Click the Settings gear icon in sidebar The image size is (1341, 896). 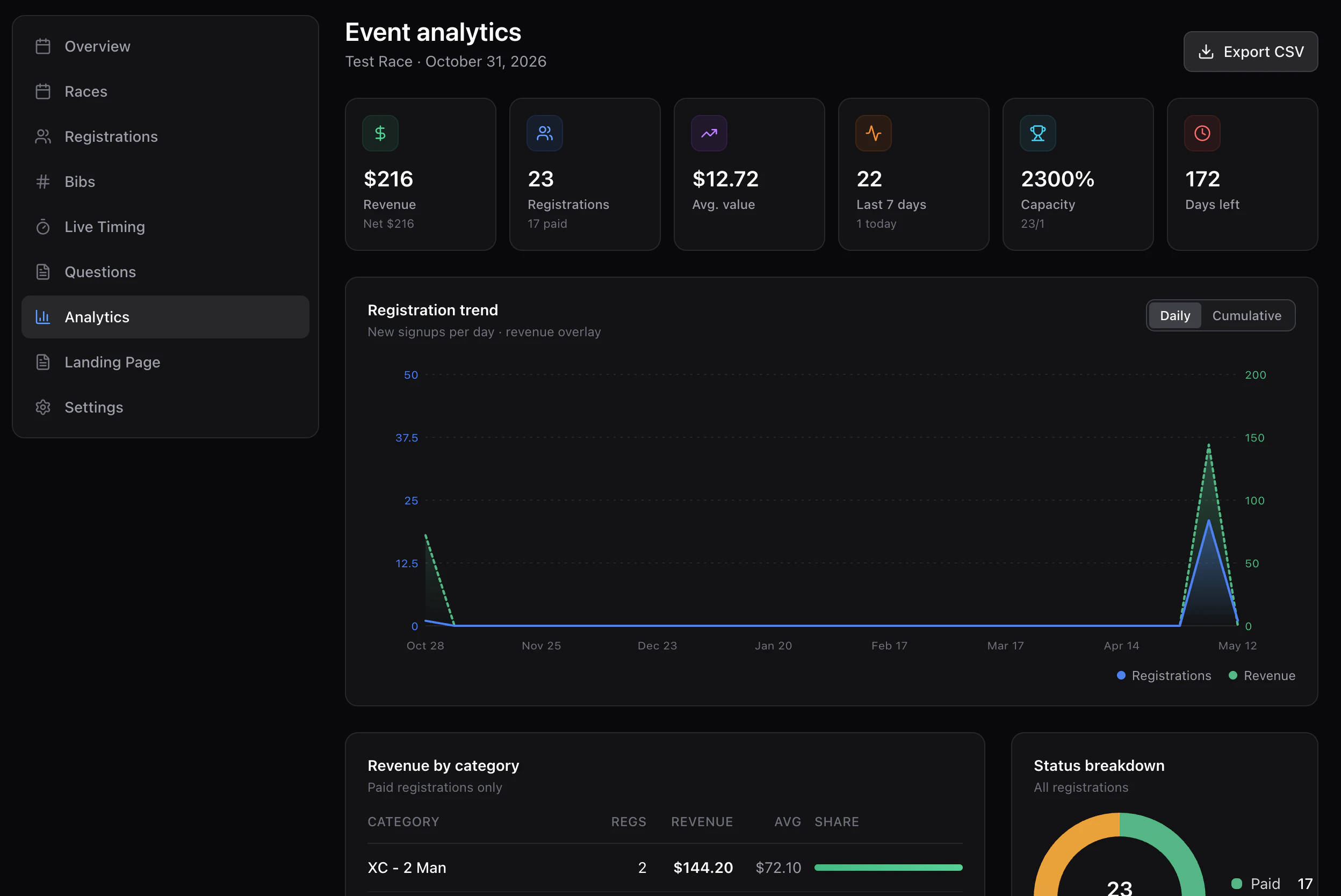pos(43,407)
